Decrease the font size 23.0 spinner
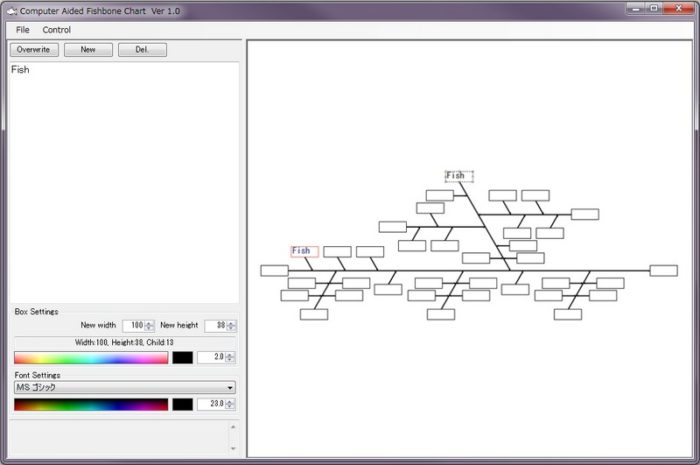 coord(232,408)
